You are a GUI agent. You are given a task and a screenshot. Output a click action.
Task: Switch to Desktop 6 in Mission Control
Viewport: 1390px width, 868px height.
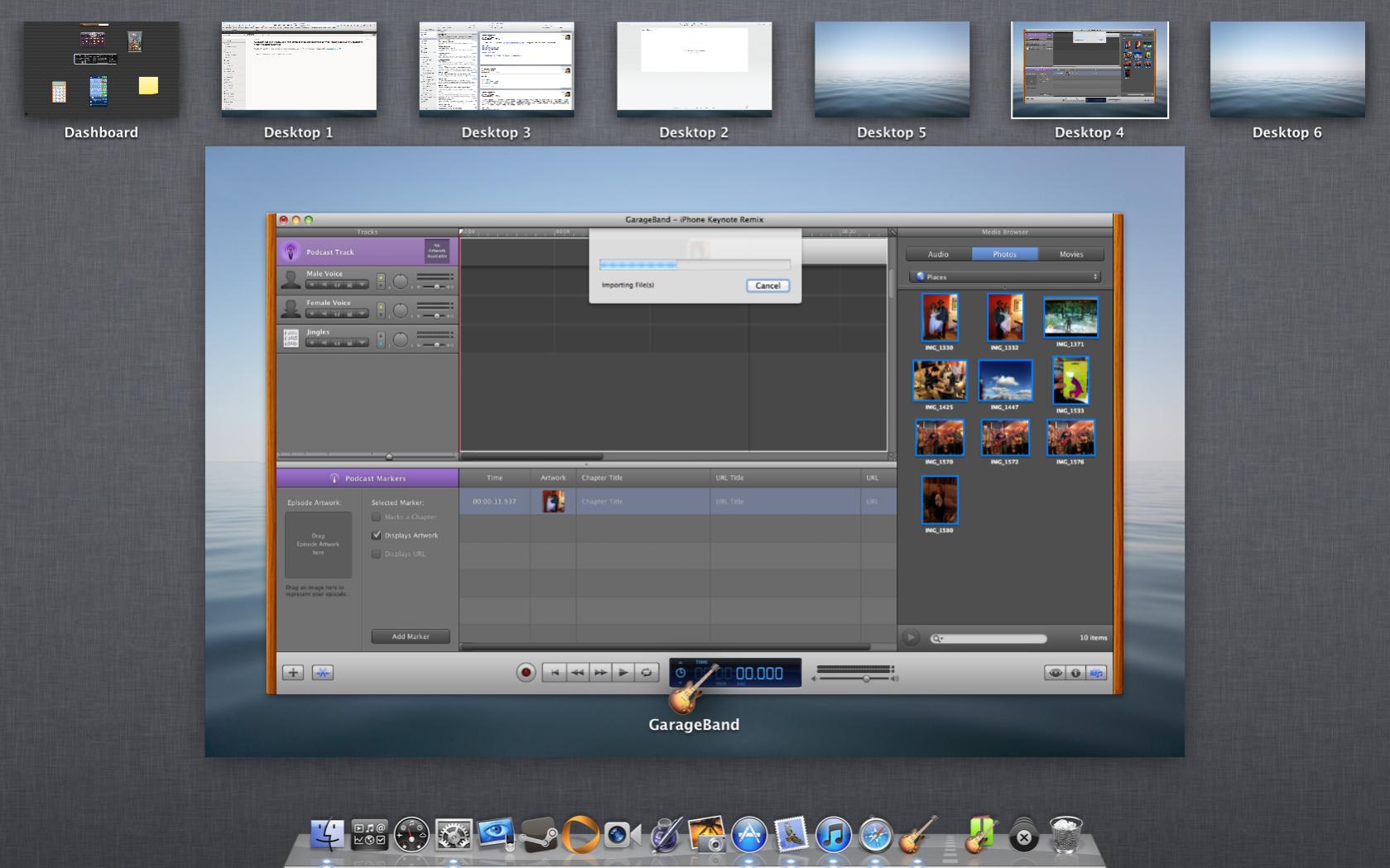[1287, 70]
